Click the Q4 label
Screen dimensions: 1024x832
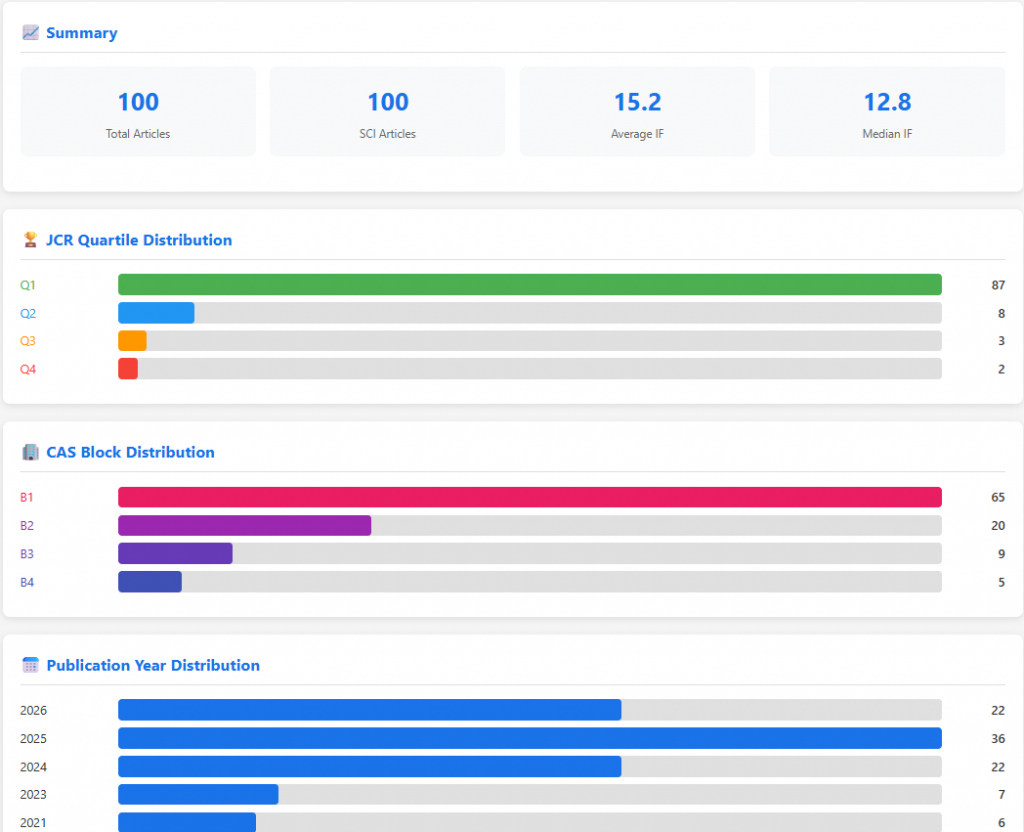(27, 370)
